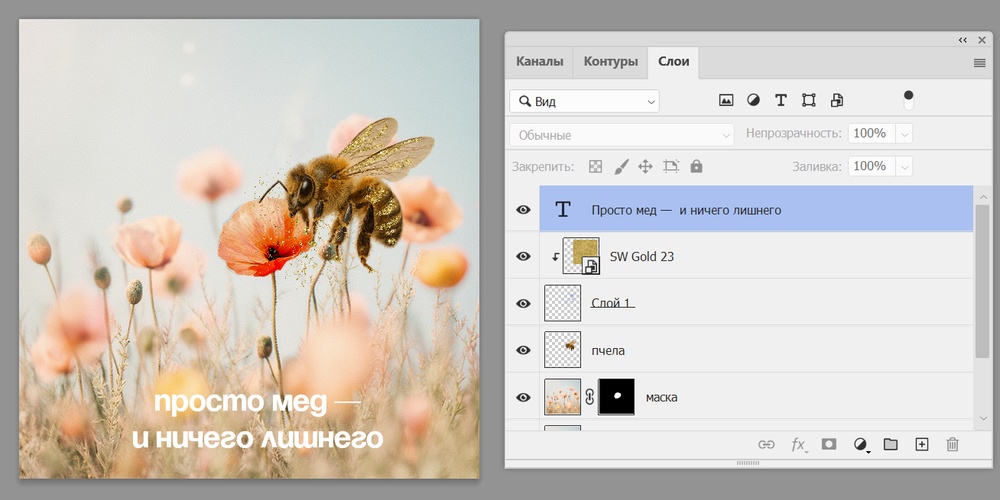Filter layers by text type icon
The width and height of the screenshot is (1000, 500).
[x=781, y=100]
